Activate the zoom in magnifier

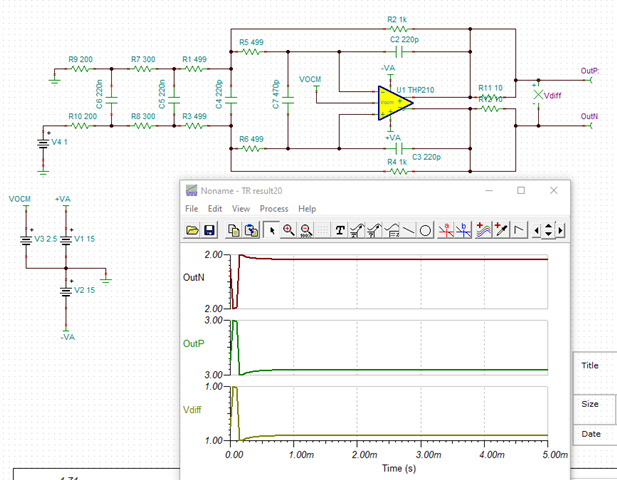click(289, 231)
